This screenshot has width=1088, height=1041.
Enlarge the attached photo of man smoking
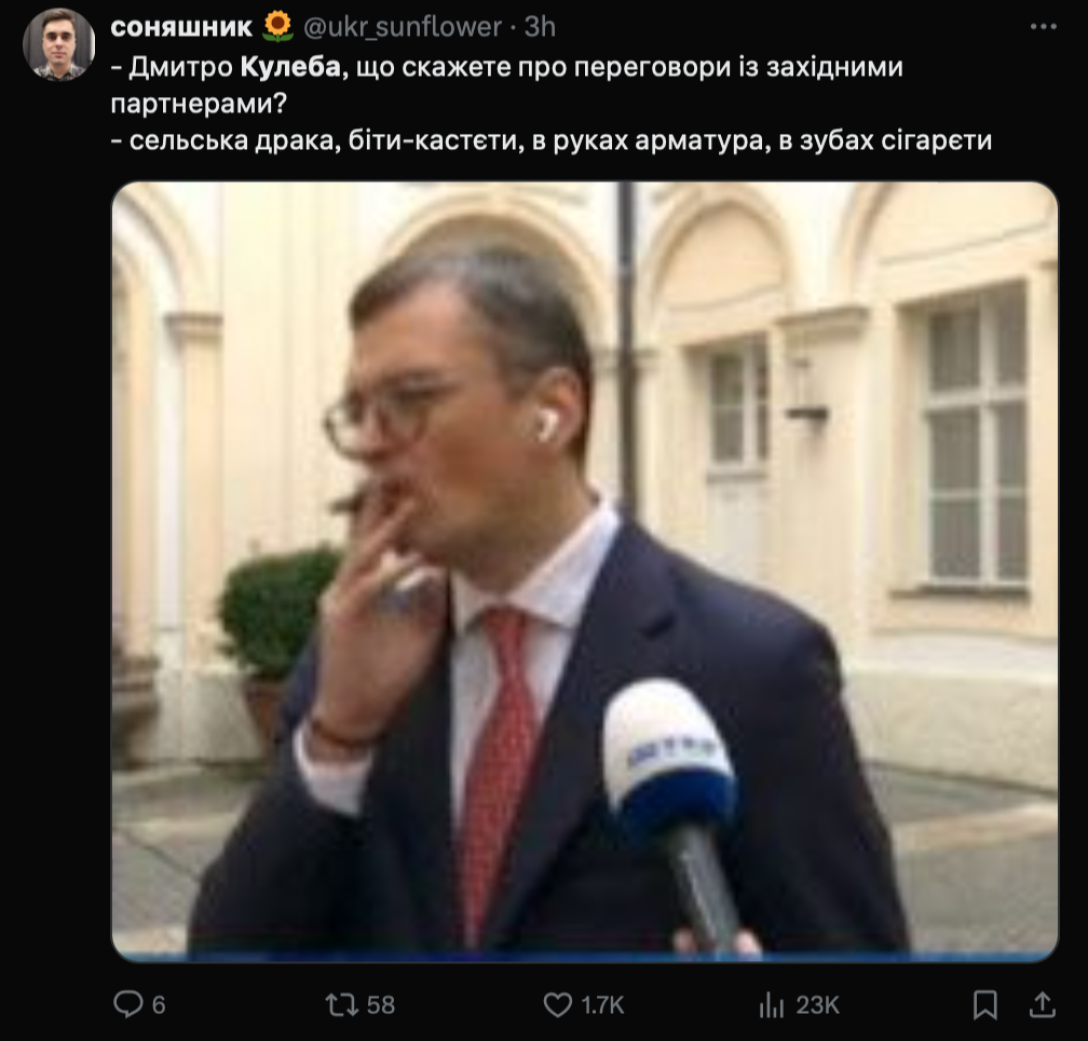[x=585, y=571]
